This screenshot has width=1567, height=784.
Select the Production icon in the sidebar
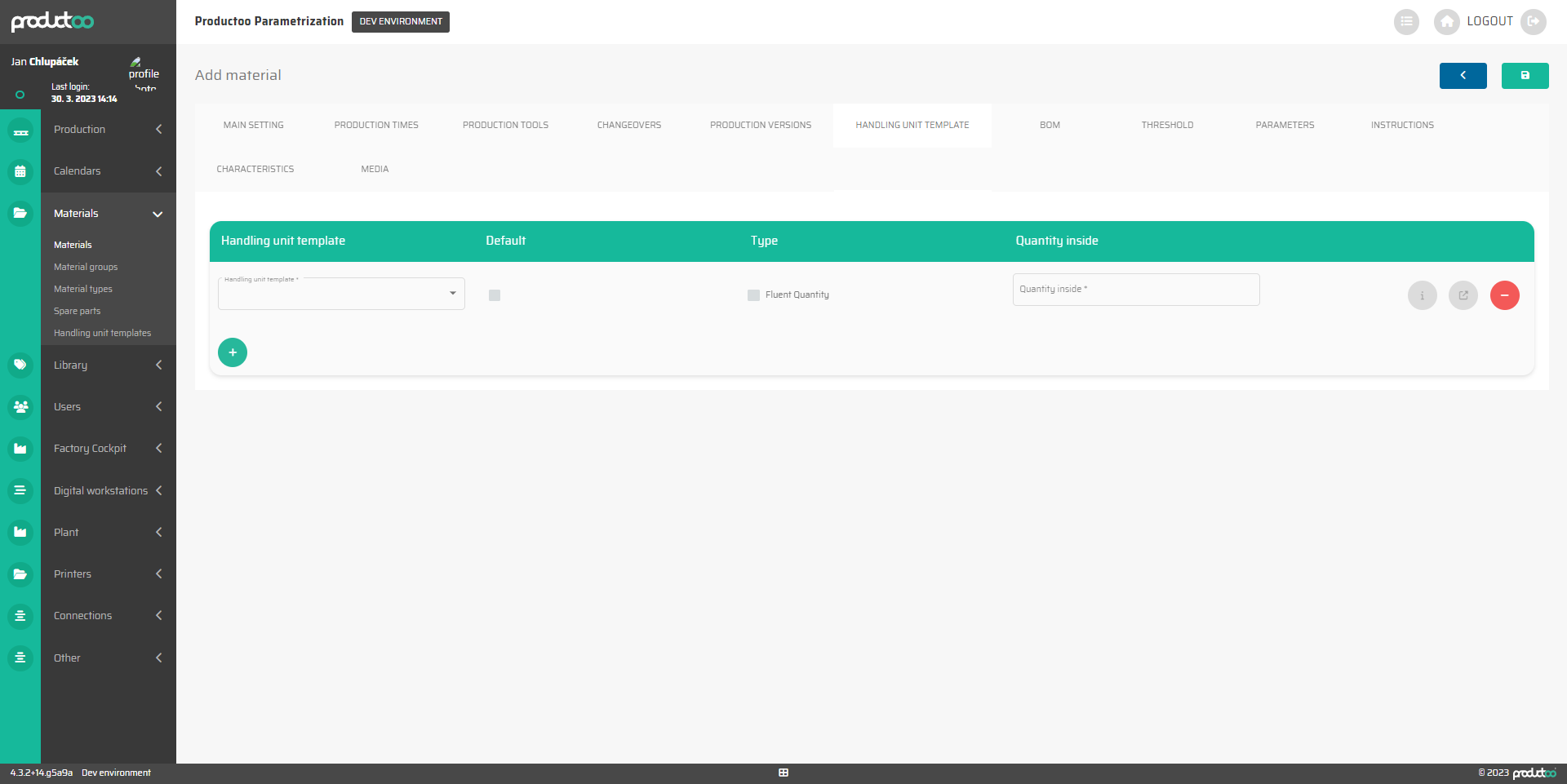[x=20, y=129]
